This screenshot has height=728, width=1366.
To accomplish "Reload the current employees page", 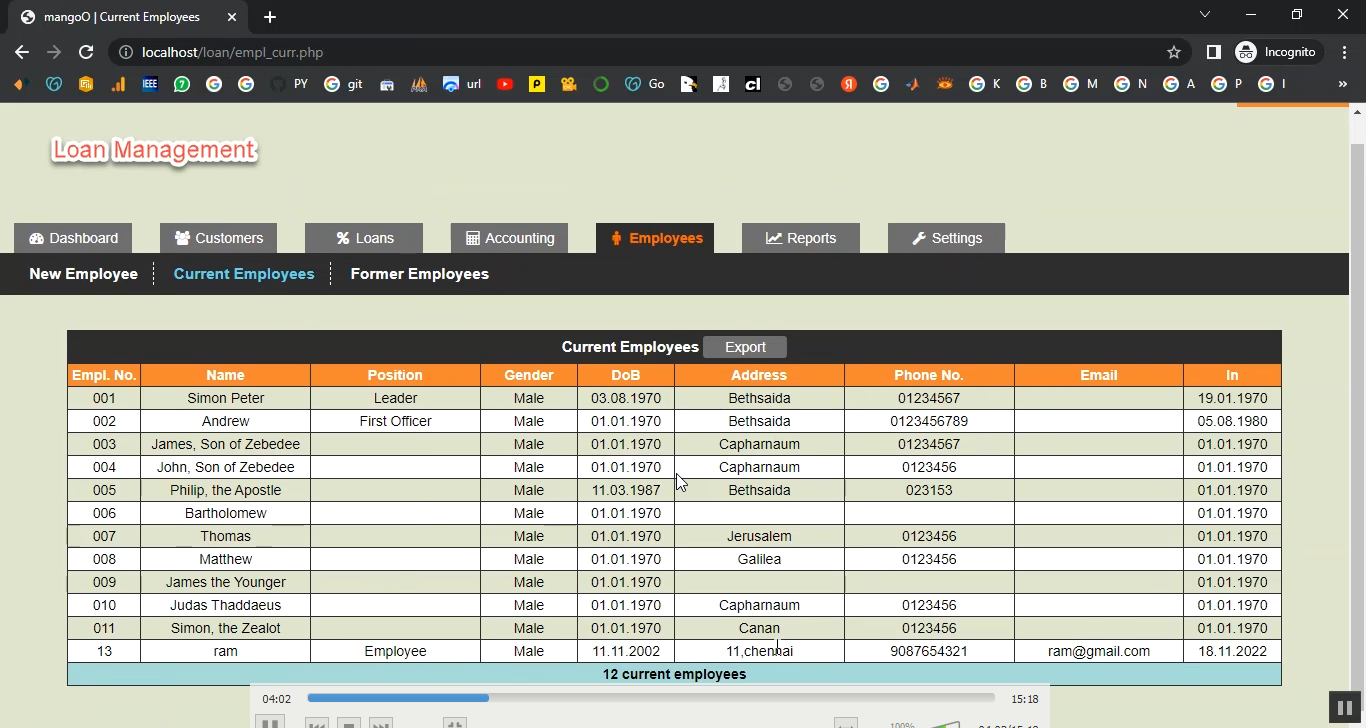I will point(86,52).
